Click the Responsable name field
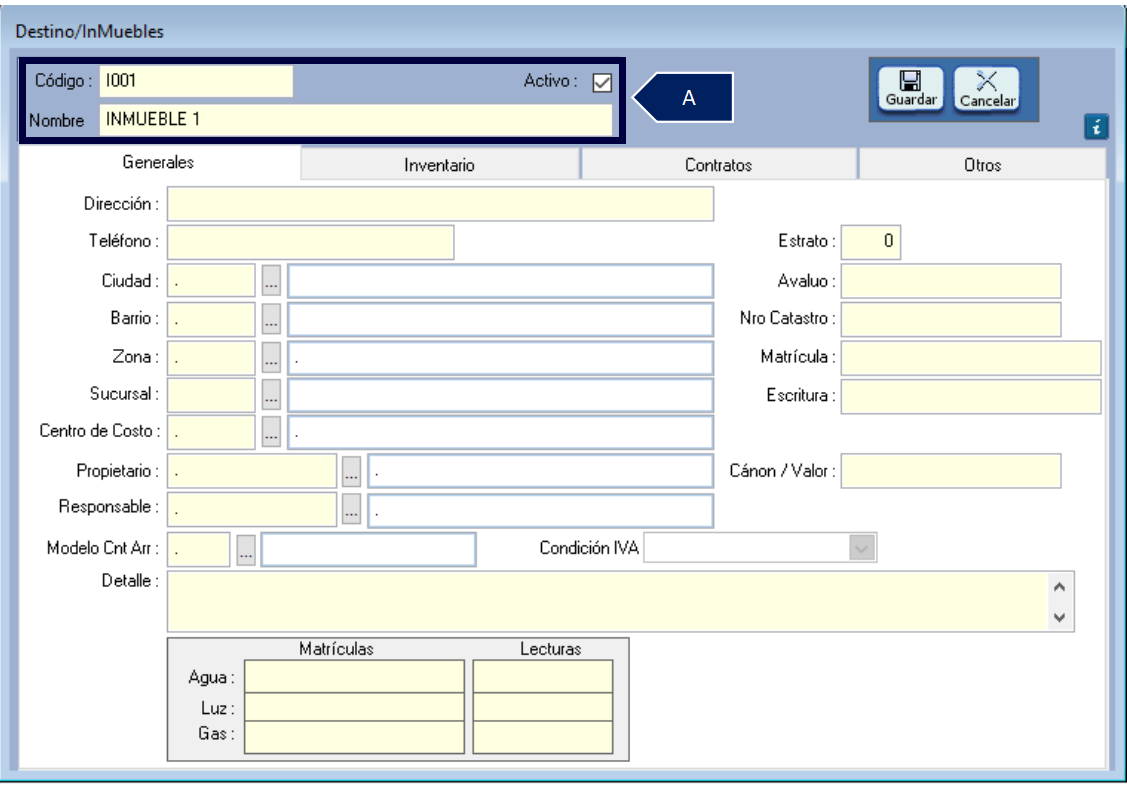 [540, 510]
